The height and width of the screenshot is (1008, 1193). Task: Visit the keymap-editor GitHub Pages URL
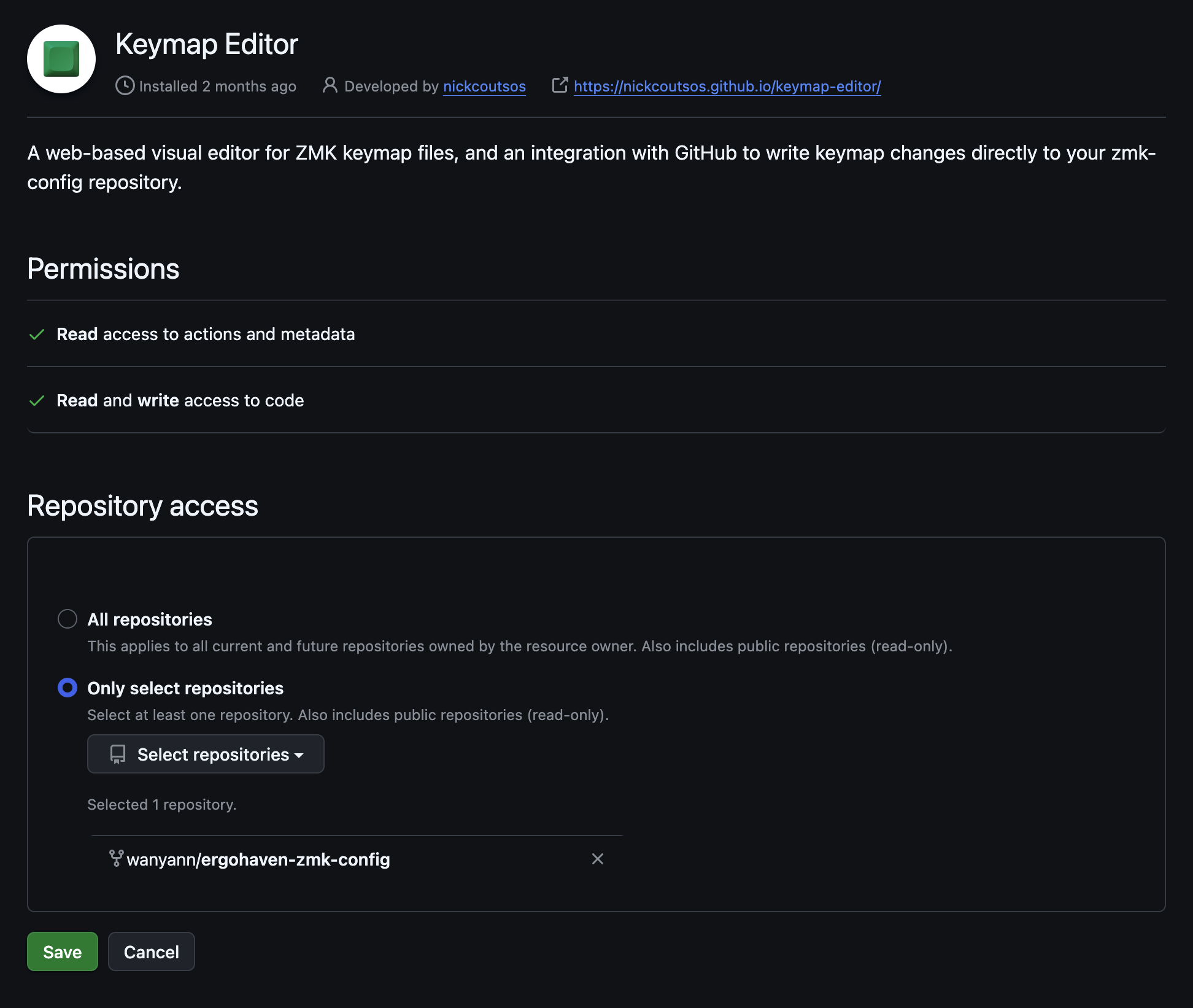click(x=727, y=87)
